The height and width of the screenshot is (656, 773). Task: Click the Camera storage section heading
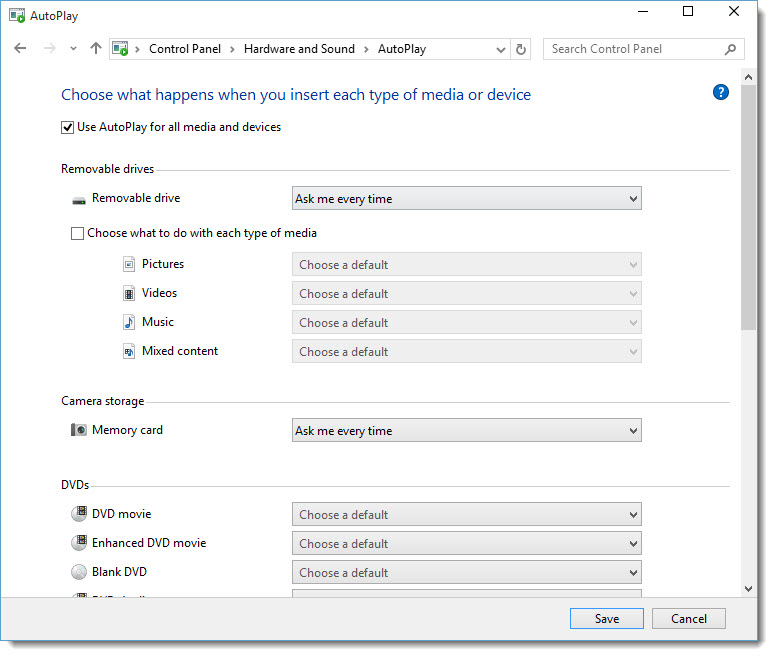pos(103,401)
